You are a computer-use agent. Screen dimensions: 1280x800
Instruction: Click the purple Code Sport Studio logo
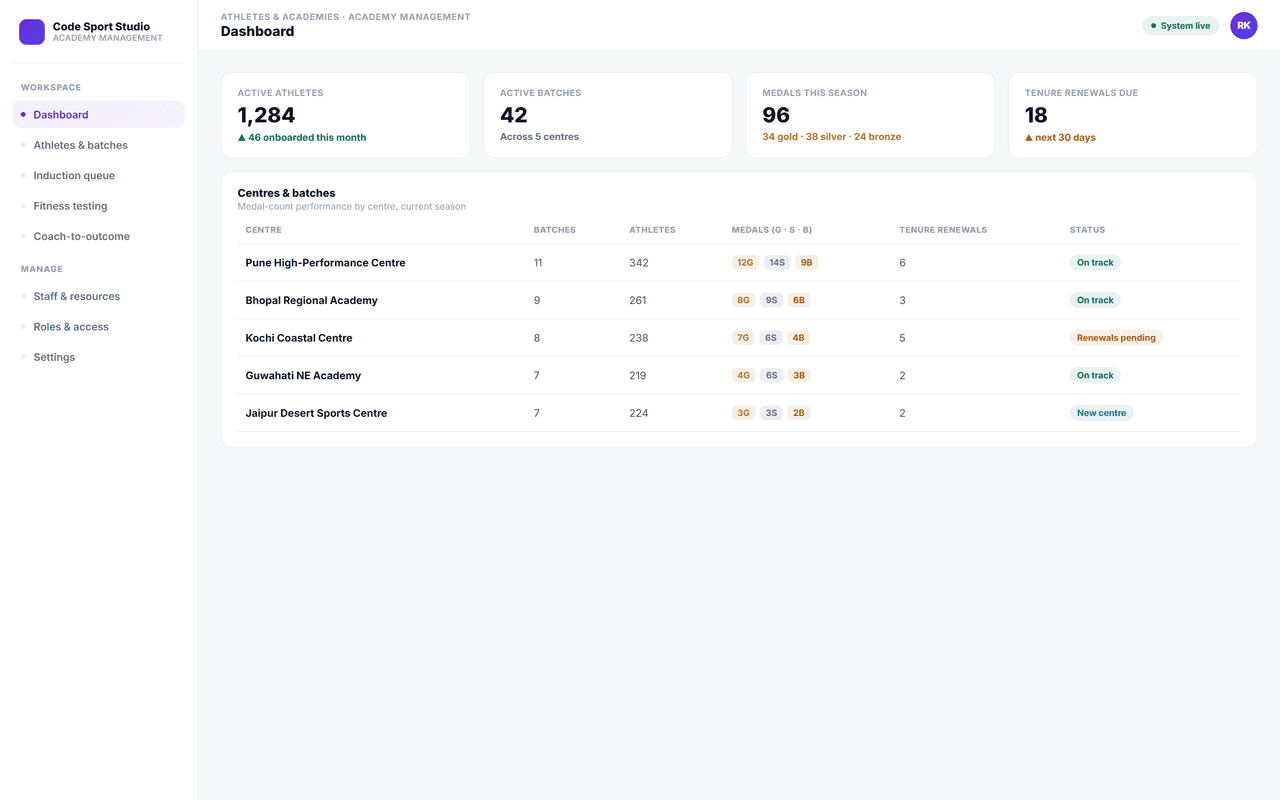32,32
